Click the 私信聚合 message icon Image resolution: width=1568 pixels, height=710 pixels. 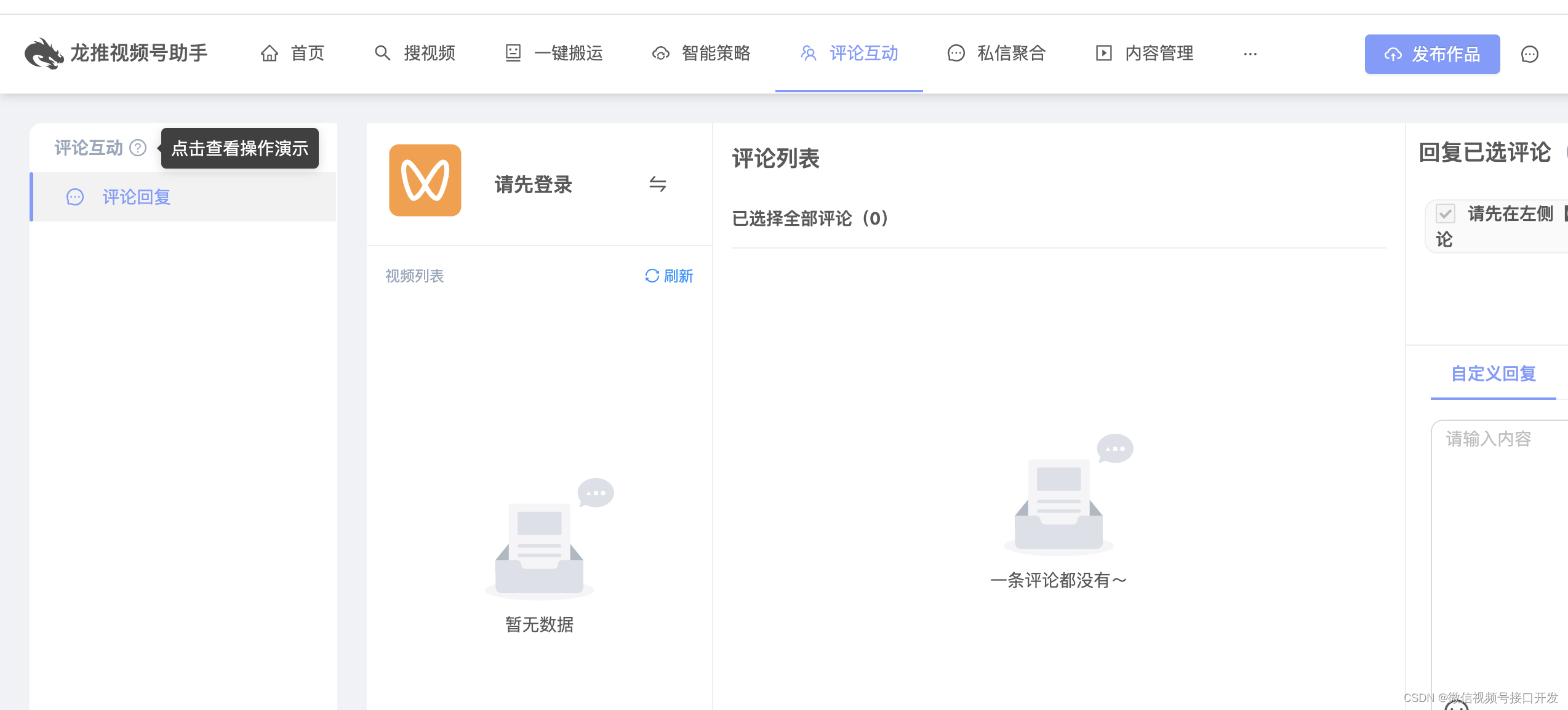(956, 54)
